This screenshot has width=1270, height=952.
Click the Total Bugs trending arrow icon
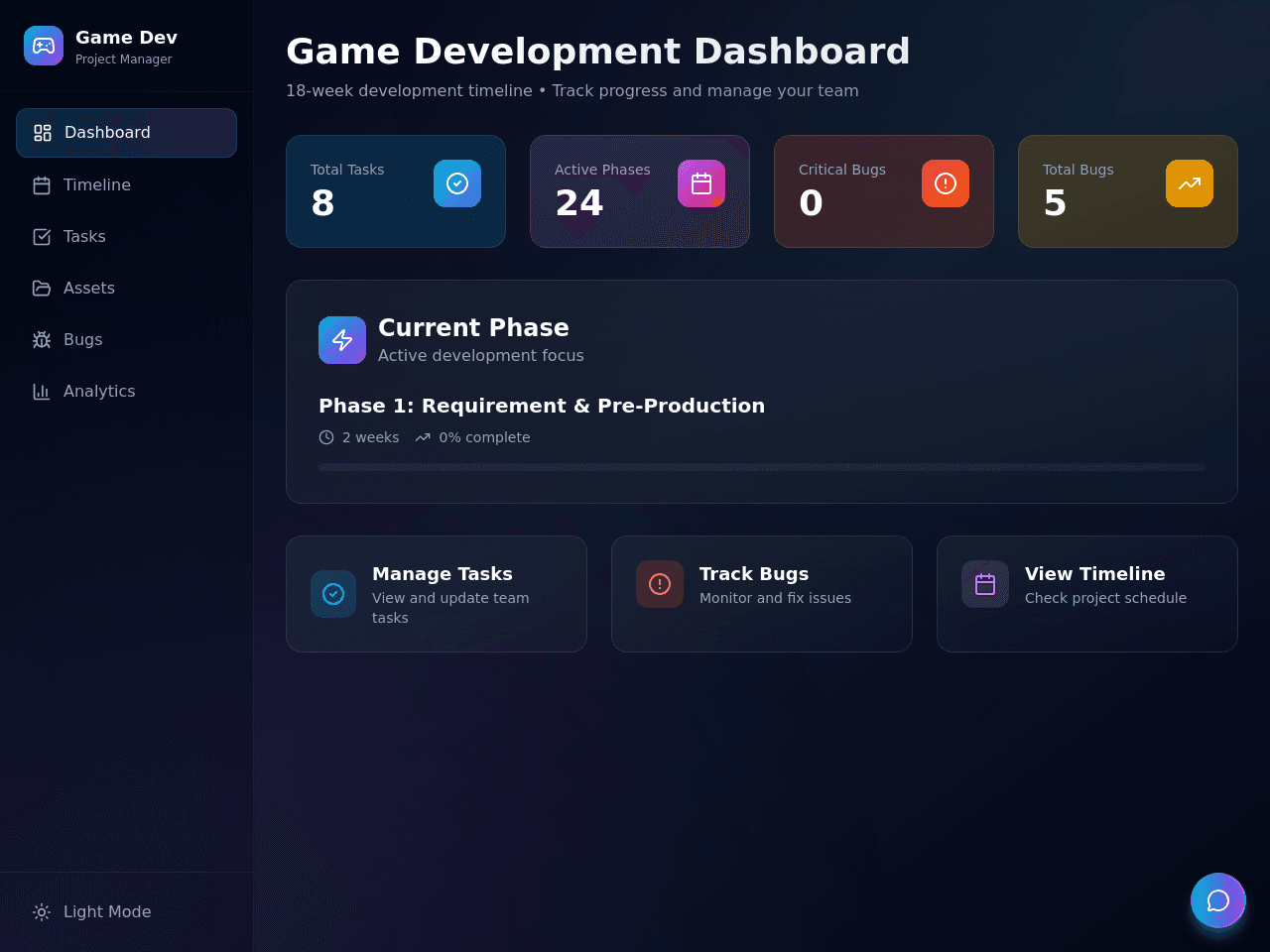(x=1190, y=183)
